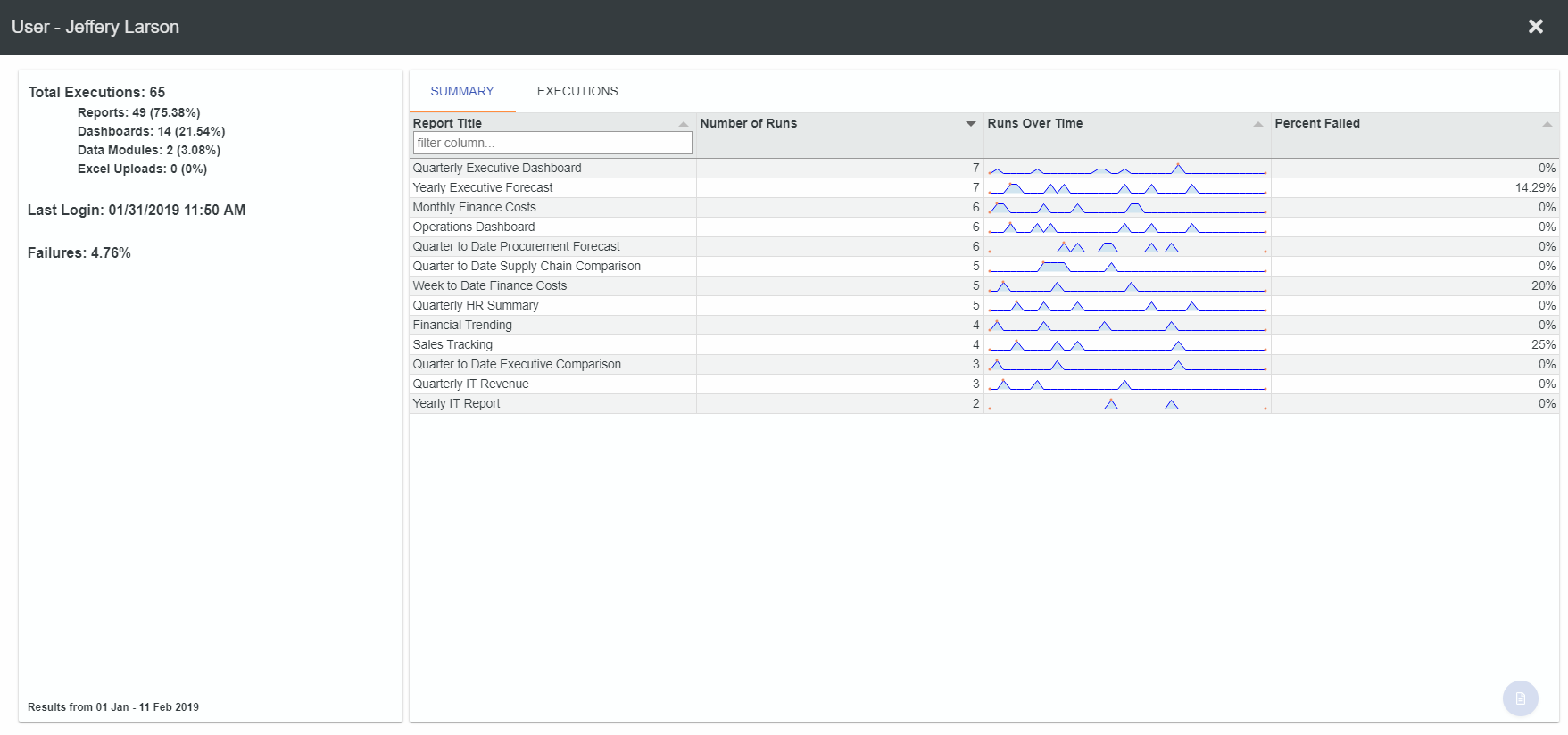
Task: Click Data Modules: 2 (3.08%) statistic
Action: (148, 150)
